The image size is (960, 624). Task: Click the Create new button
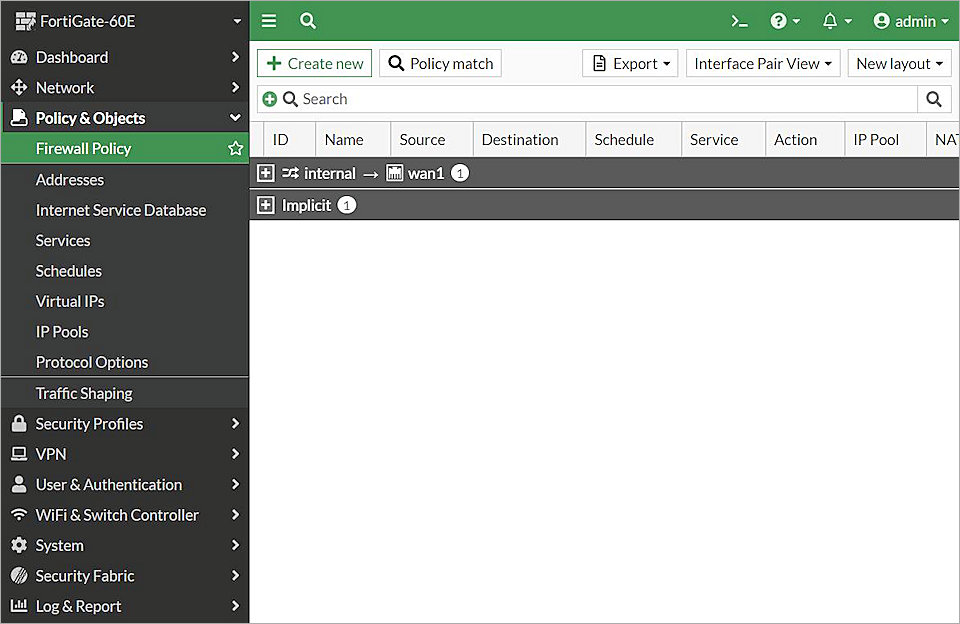click(x=314, y=63)
